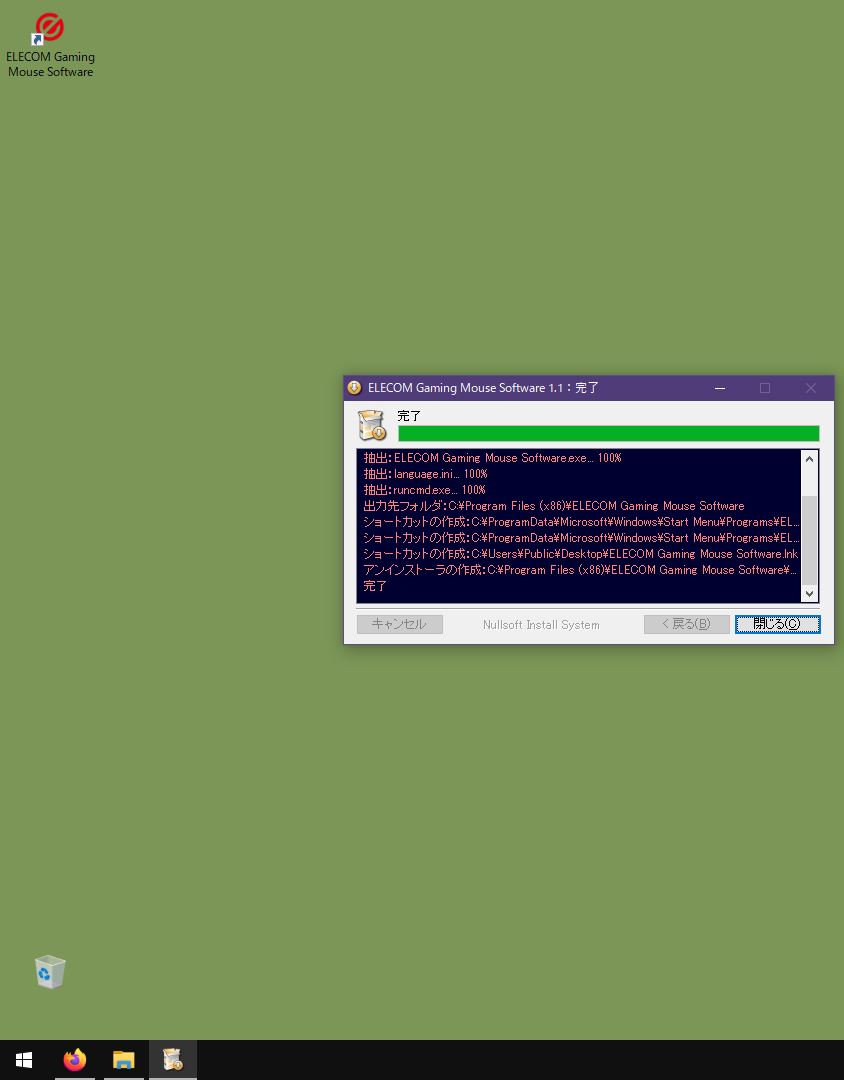Click the 完了 status label above progress bar
844x1080 pixels.
(409, 416)
